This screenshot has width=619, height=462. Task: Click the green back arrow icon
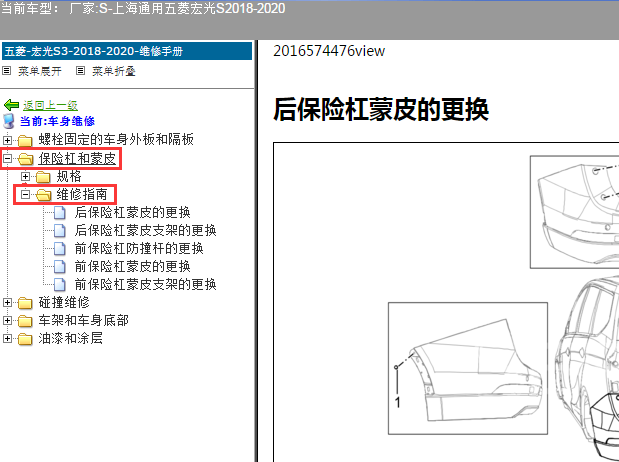(x=11, y=105)
